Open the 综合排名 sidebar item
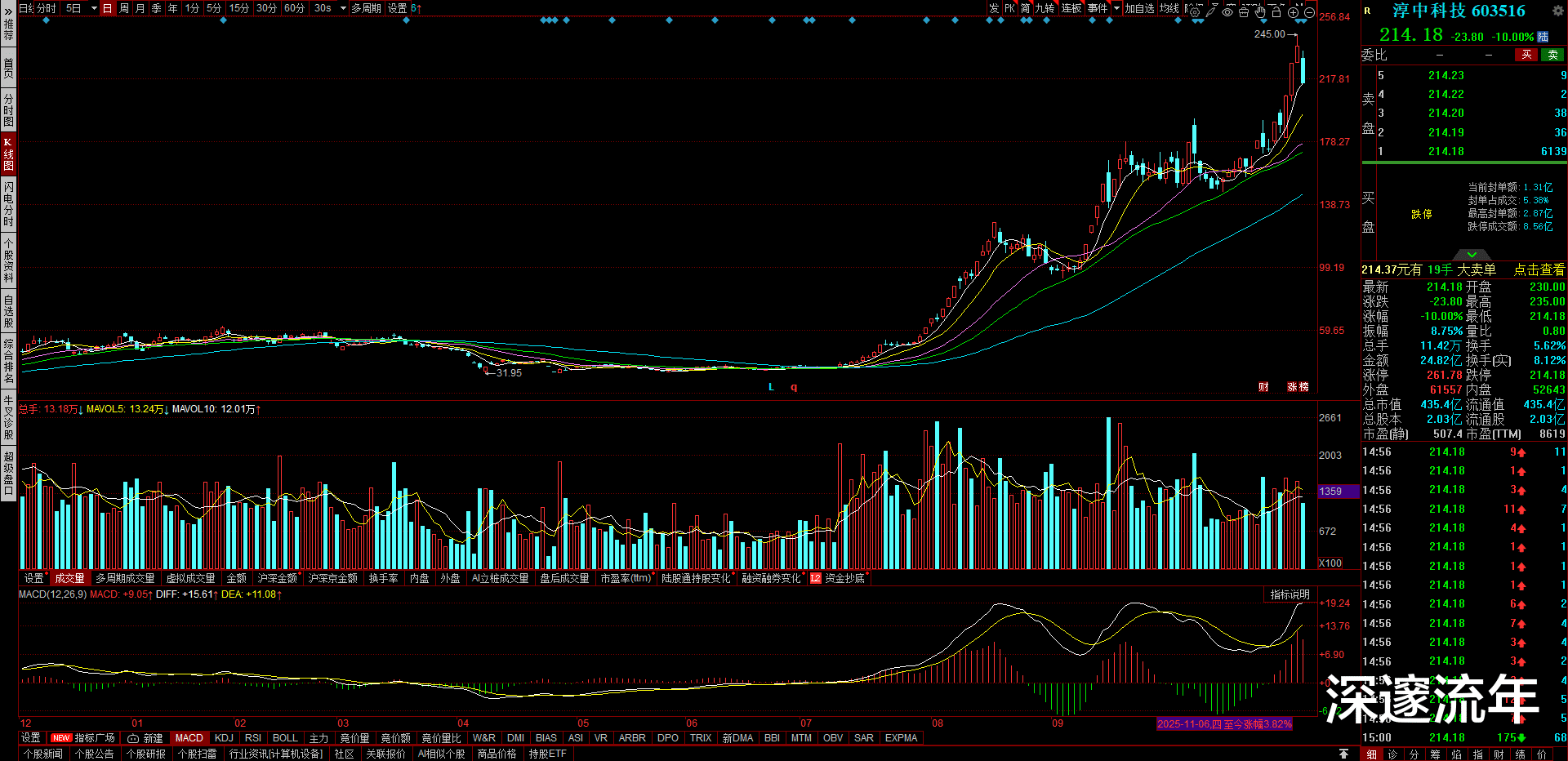1568x761 pixels. [8, 361]
